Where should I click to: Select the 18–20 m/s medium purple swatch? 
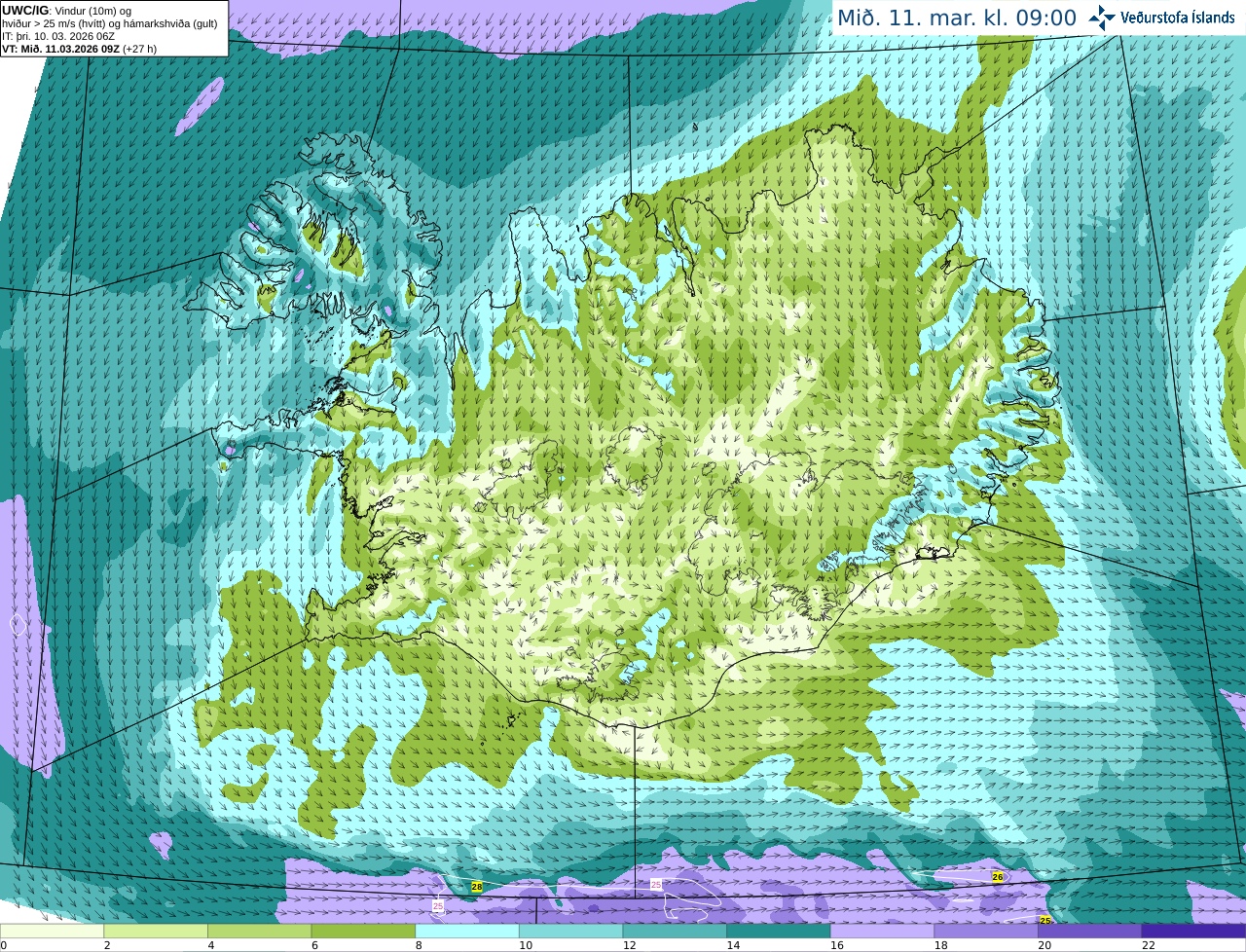click(x=986, y=931)
